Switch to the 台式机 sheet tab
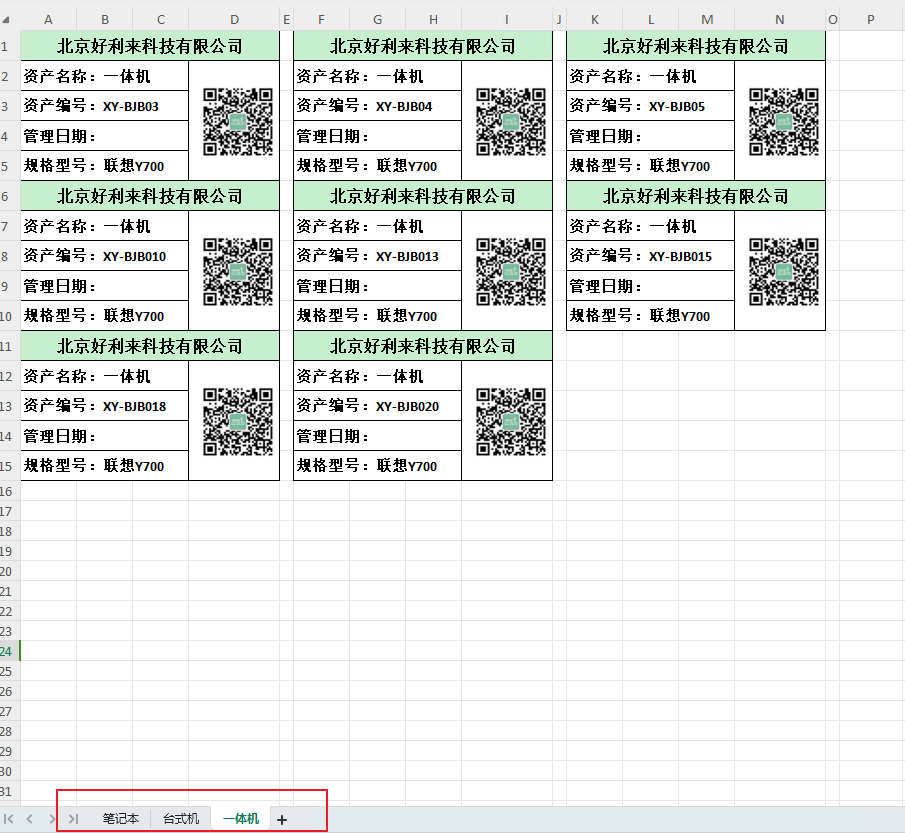Screen dimensions: 905x833 (x=181, y=819)
